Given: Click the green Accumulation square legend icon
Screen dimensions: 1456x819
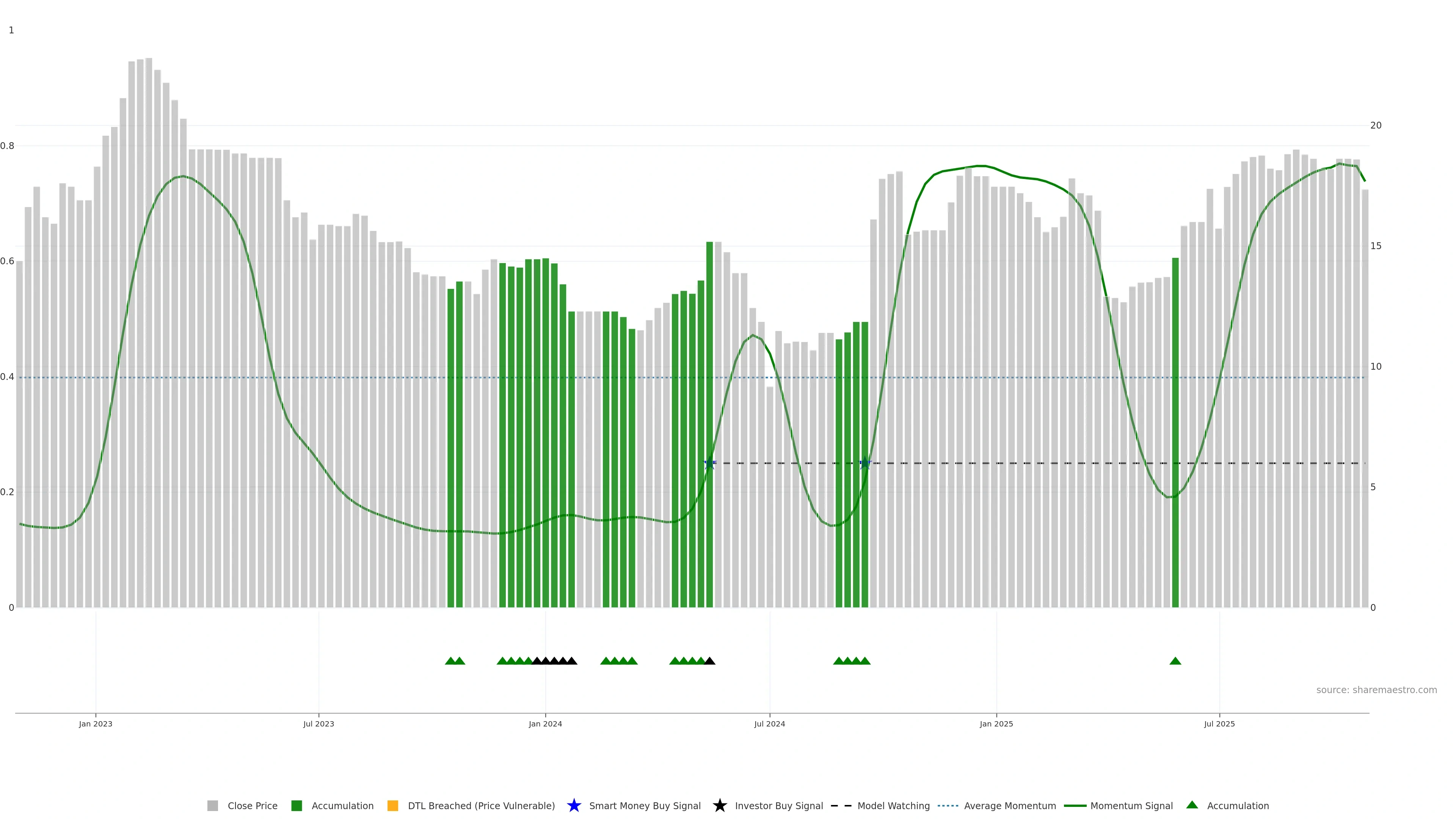Looking at the screenshot, I should [296, 805].
